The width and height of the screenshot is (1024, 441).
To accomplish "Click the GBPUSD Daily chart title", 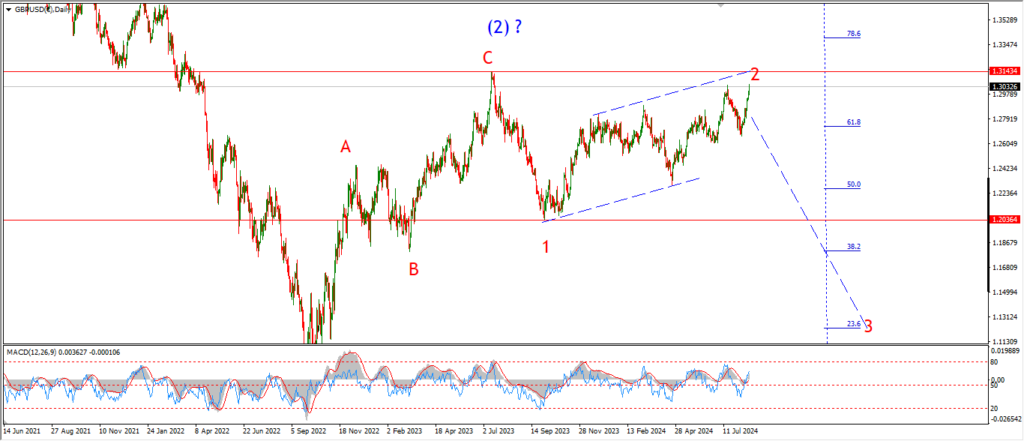I will pos(37,7).
